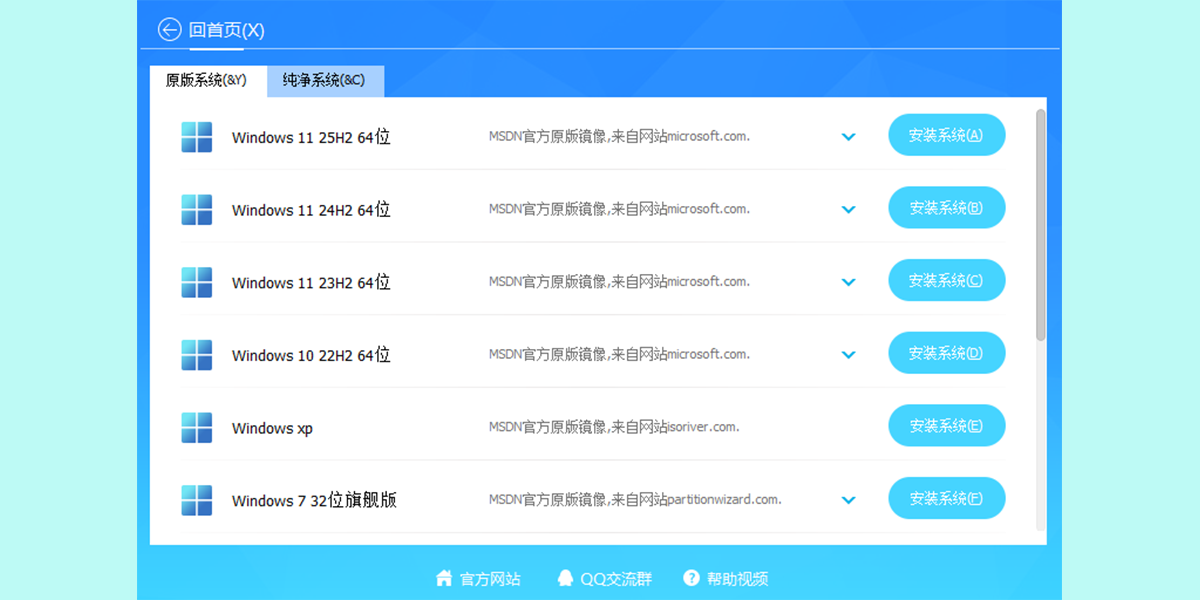Click isoriver.com description for Windows xp

coord(614,427)
